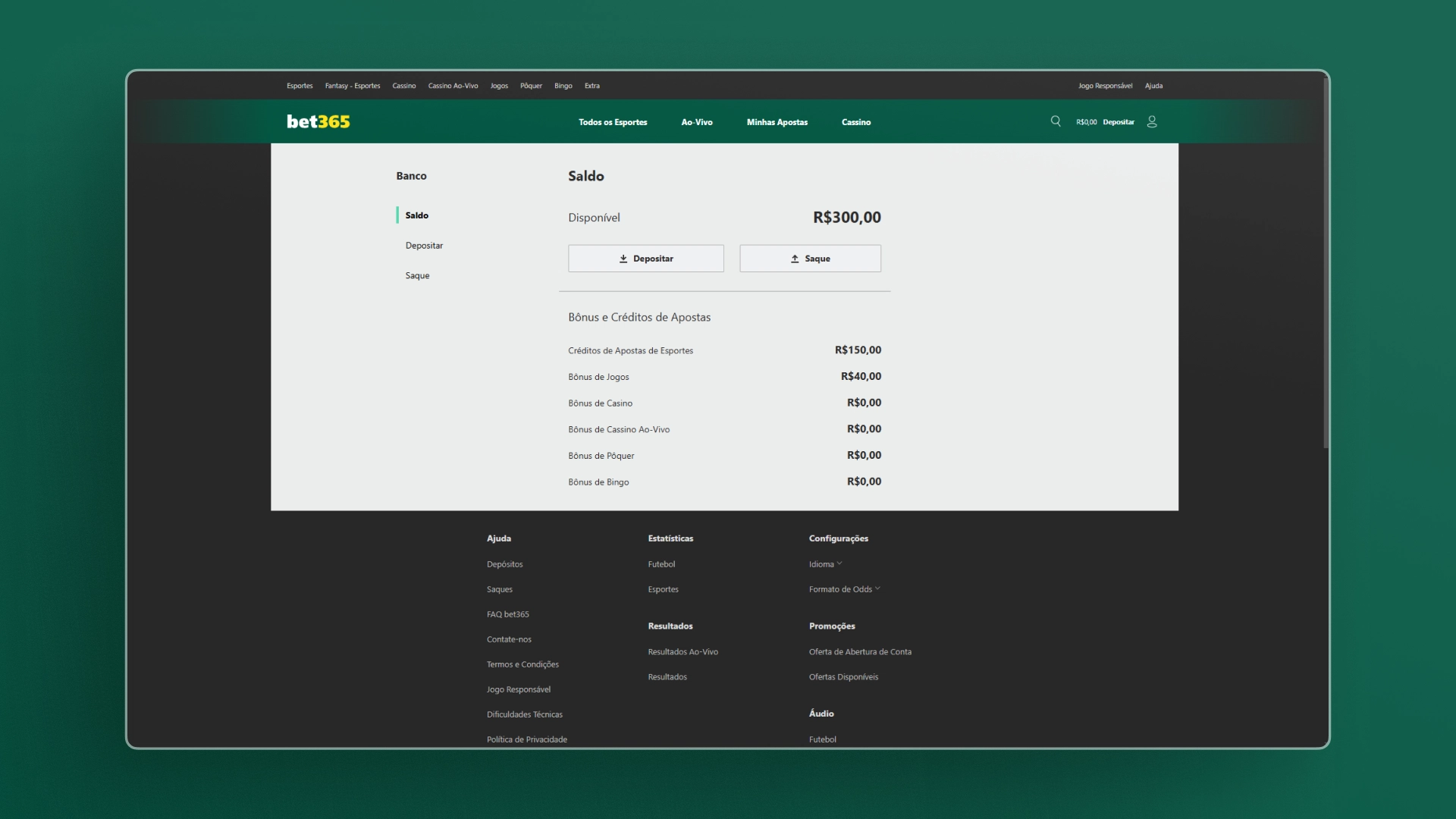Click Bônus de Bingo label
The width and height of the screenshot is (1456, 819).
click(x=598, y=482)
